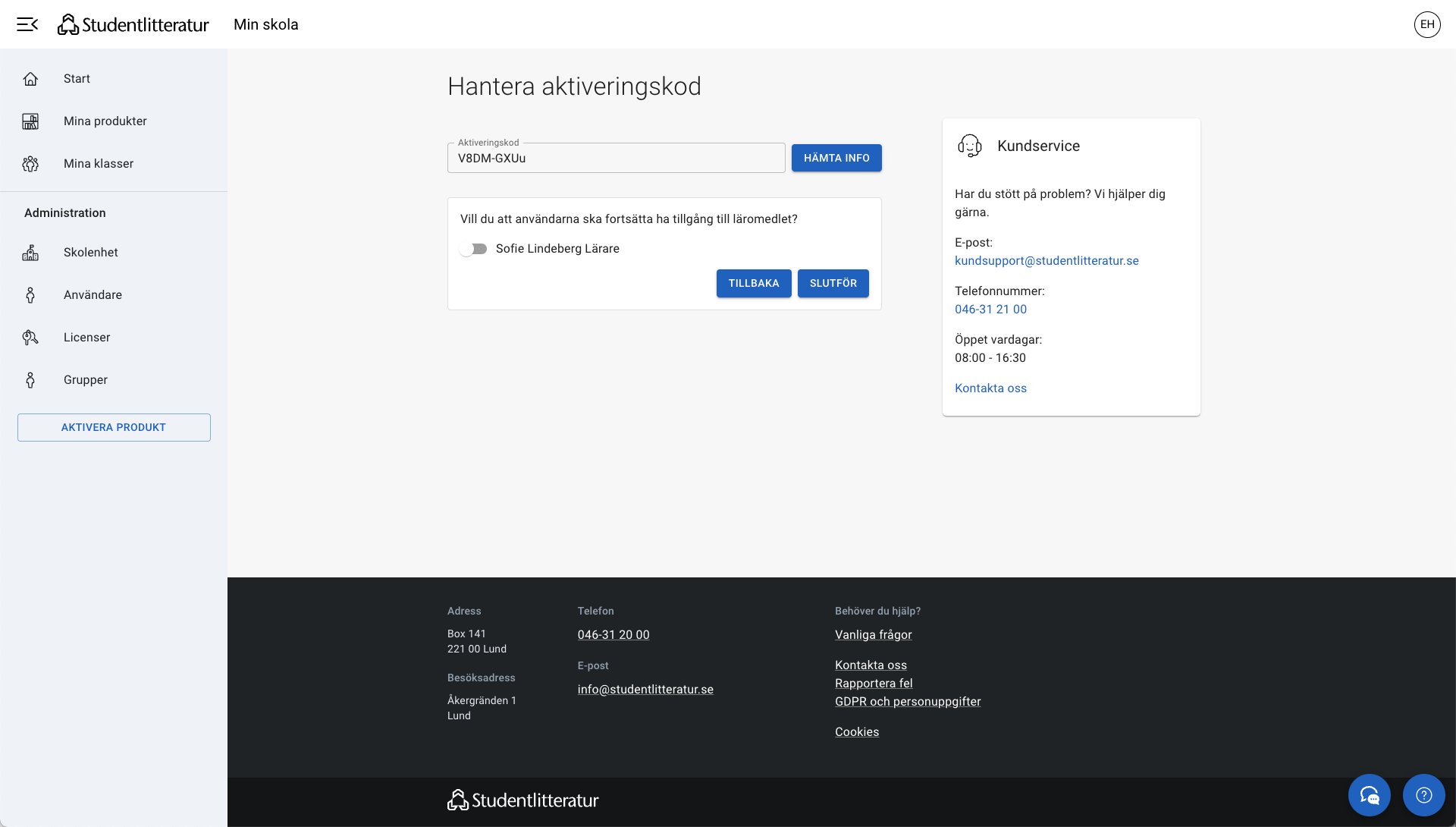
Task: Open the kundsupport@studentlitteratur.se email link
Action: click(x=1046, y=260)
